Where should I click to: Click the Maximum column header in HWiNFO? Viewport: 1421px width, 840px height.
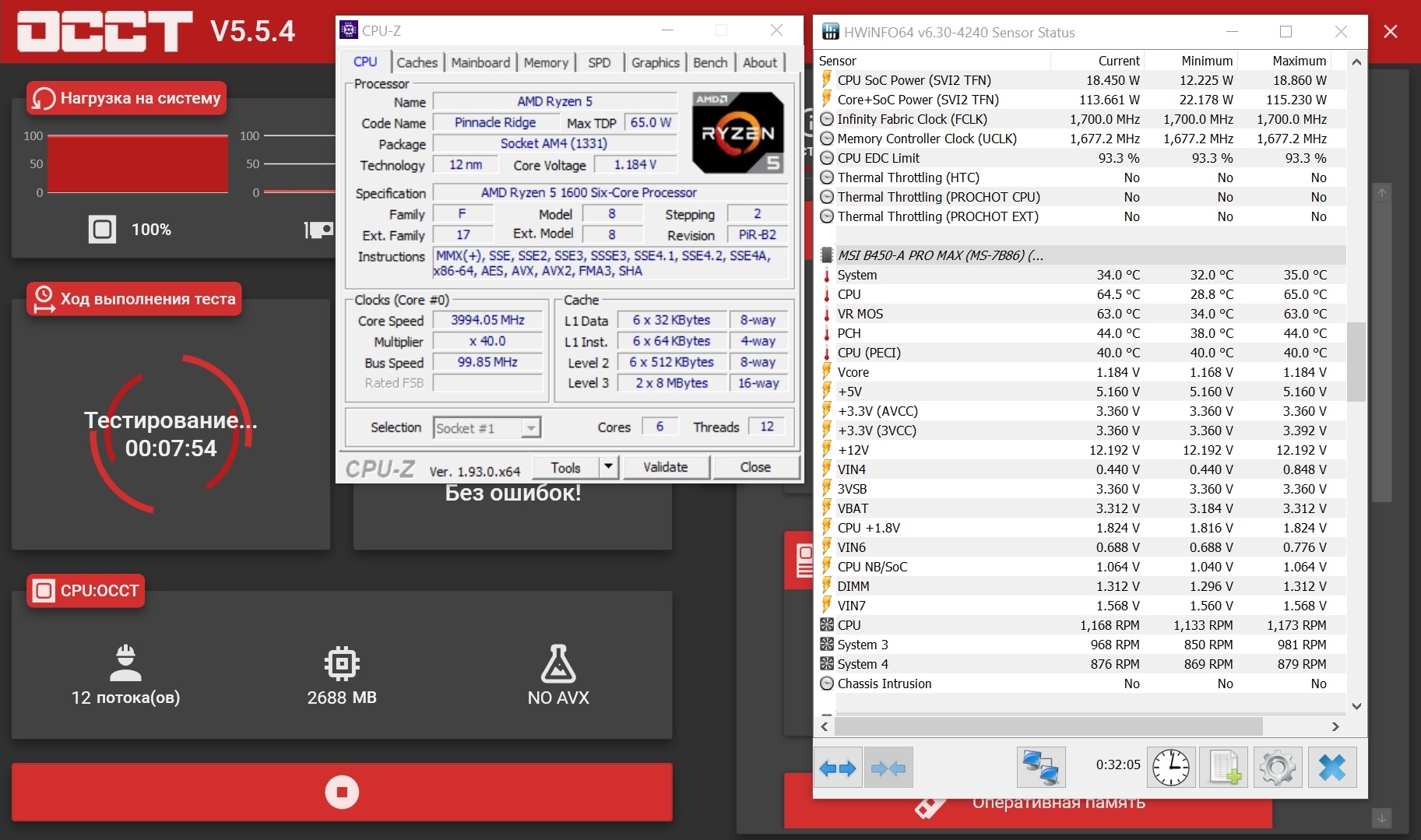pyautogui.click(x=1284, y=61)
